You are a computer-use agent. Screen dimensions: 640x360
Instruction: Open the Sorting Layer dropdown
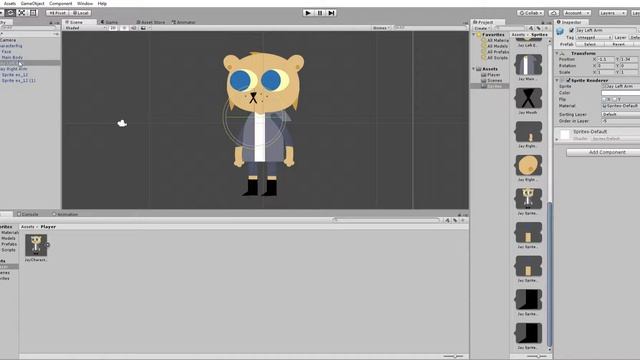point(620,114)
